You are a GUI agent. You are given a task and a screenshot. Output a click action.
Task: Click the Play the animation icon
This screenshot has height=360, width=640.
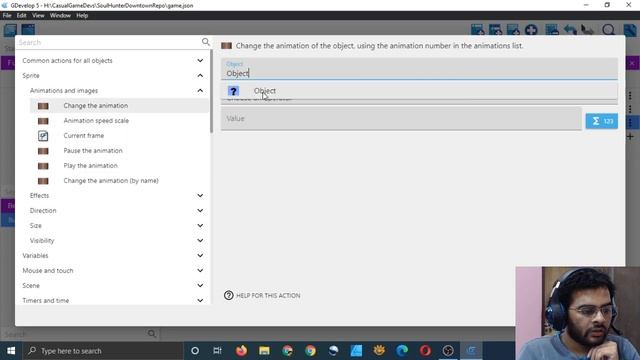pos(43,166)
